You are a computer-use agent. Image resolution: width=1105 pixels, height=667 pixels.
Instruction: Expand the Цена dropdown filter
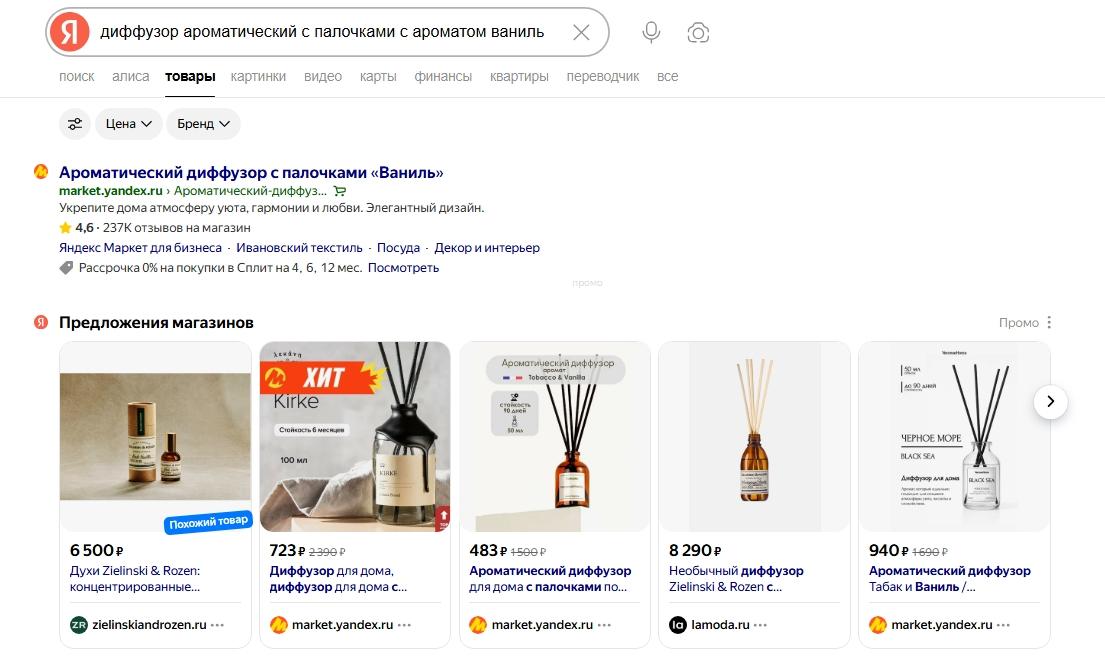(128, 124)
